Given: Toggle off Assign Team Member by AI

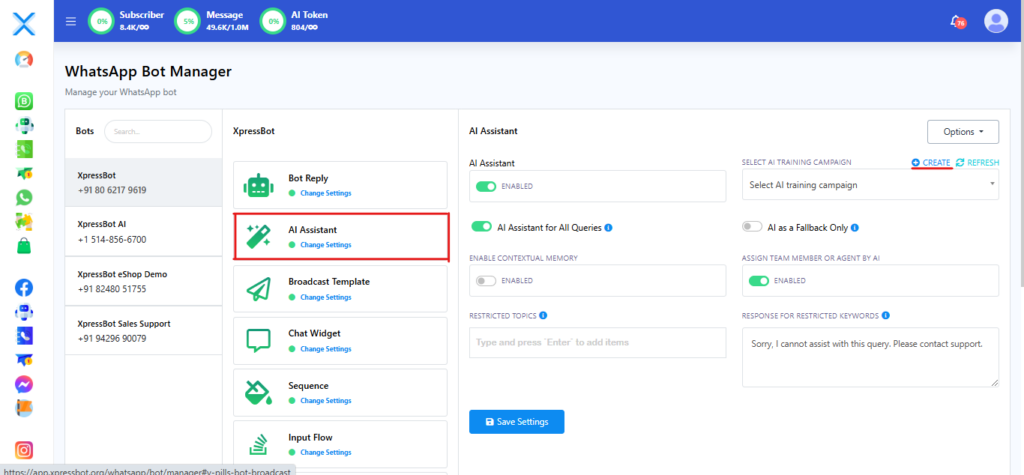Looking at the screenshot, I should (x=759, y=281).
